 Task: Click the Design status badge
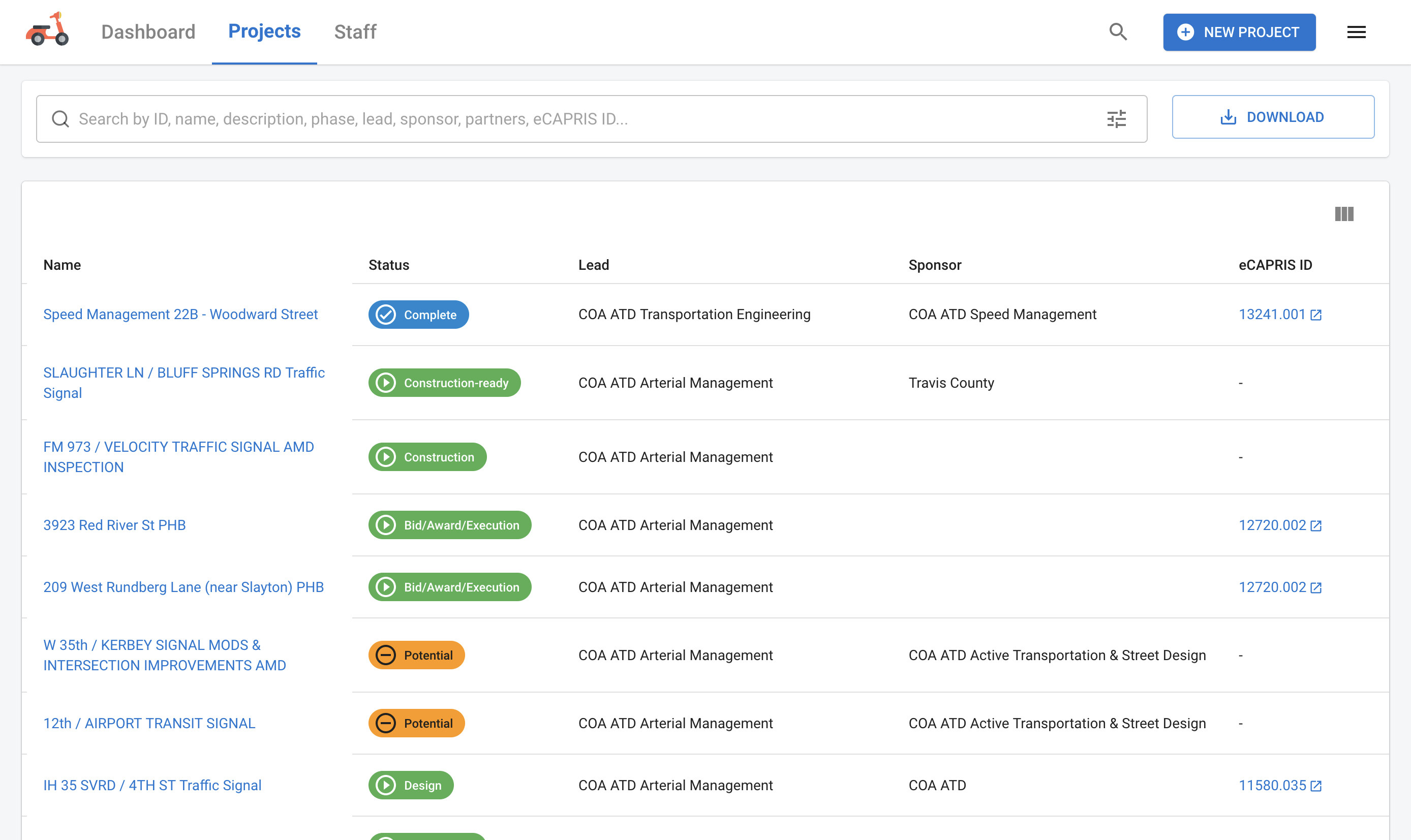pos(411,786)
